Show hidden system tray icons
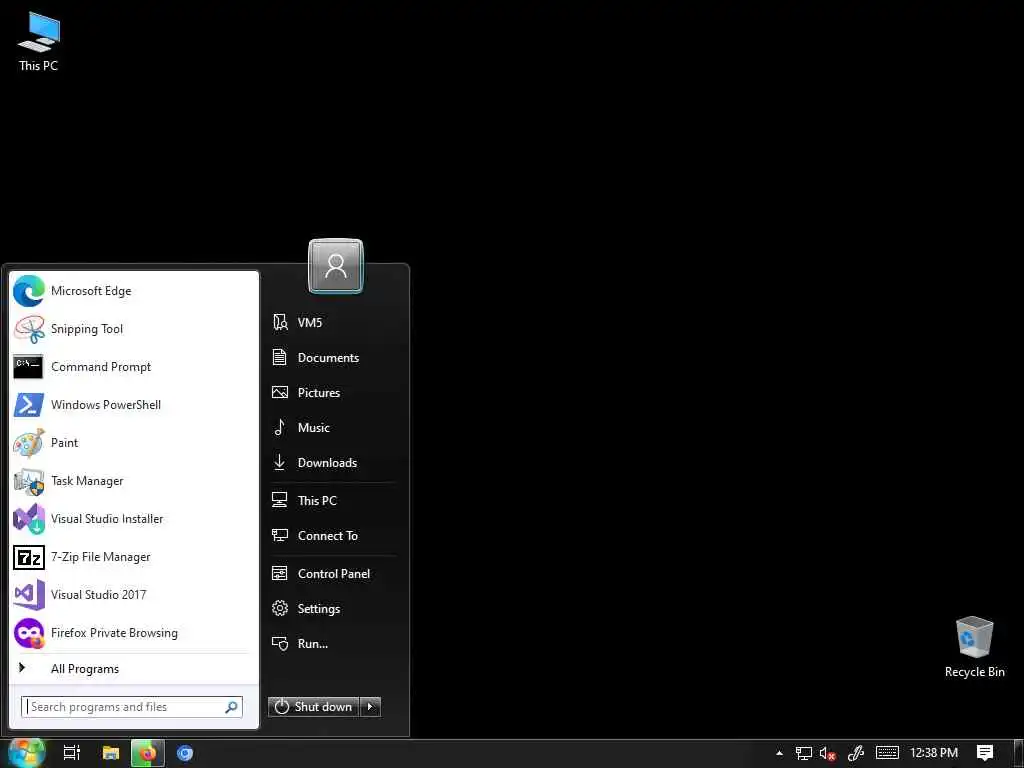Image resolution: width=1024 pixels, height=768 pixels. click(x=779, y=753)
